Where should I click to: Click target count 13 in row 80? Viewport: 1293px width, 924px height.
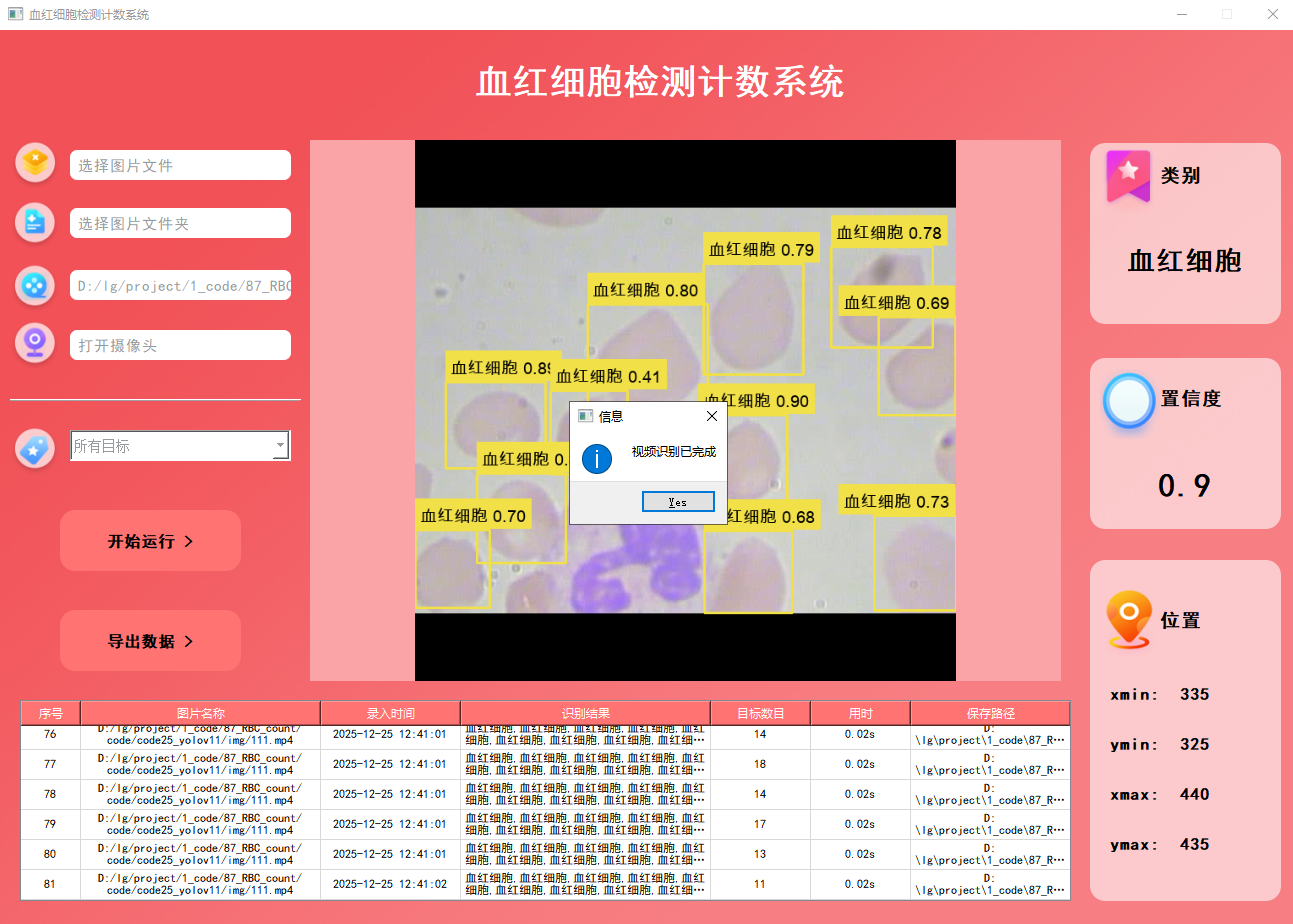point(761,854)
